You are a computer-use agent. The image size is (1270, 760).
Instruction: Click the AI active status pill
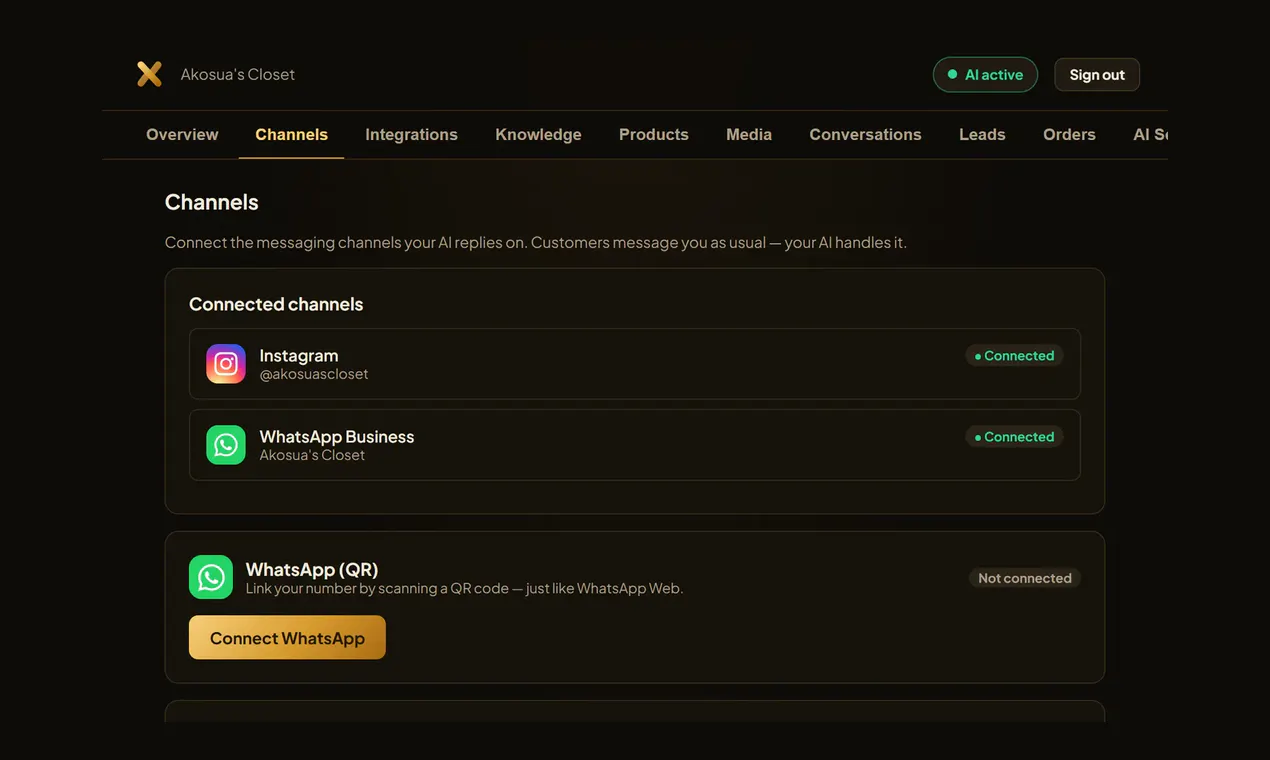coord(985,75)
